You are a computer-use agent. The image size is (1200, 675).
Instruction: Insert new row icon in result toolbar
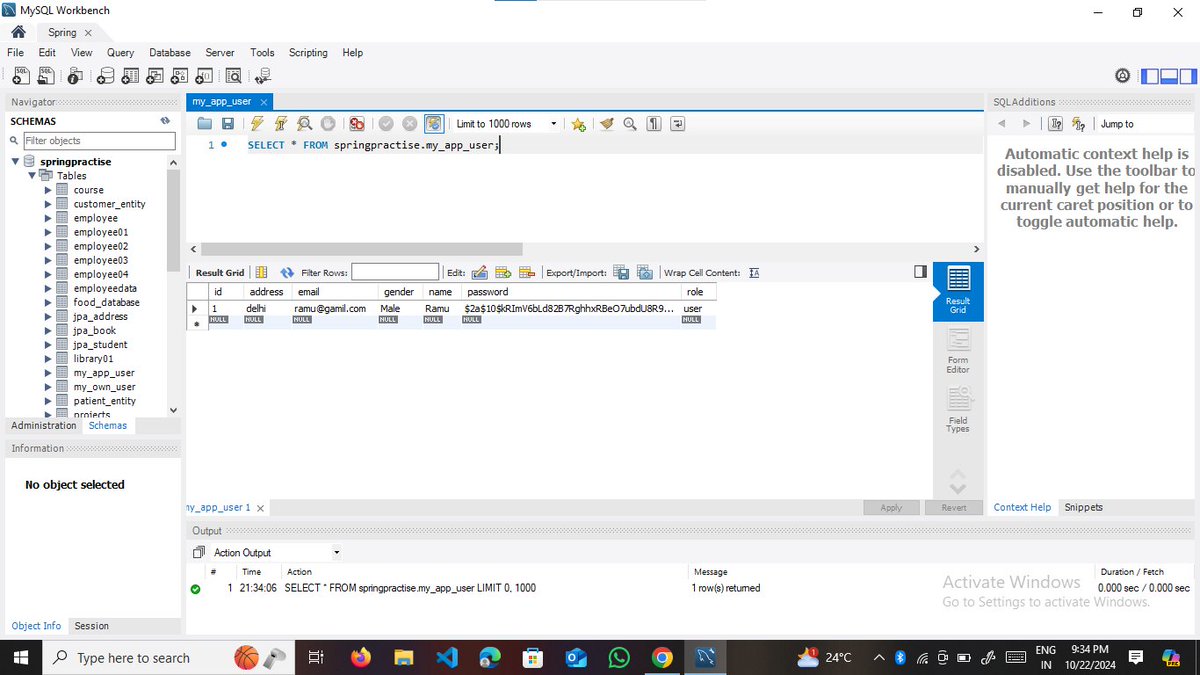503,272
